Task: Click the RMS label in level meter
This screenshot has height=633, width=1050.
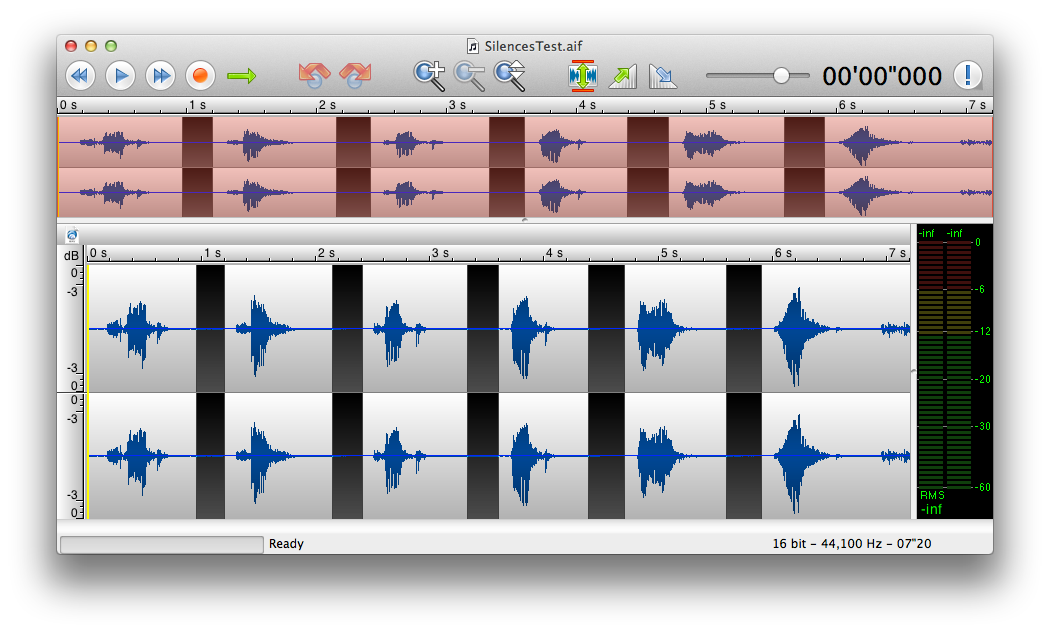Action: (x=931, y=495)
